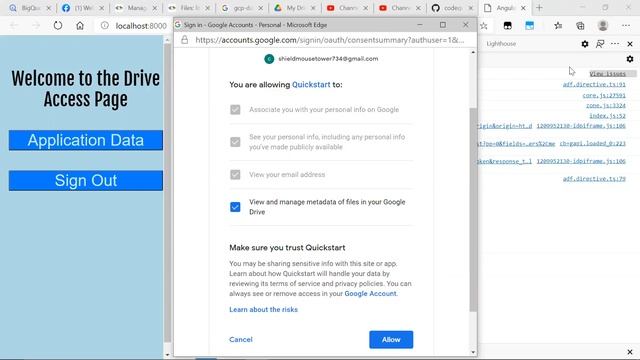The image size is (640, 360).
Task: Open the Favorites list icon
Action: [x=558, y=26]
